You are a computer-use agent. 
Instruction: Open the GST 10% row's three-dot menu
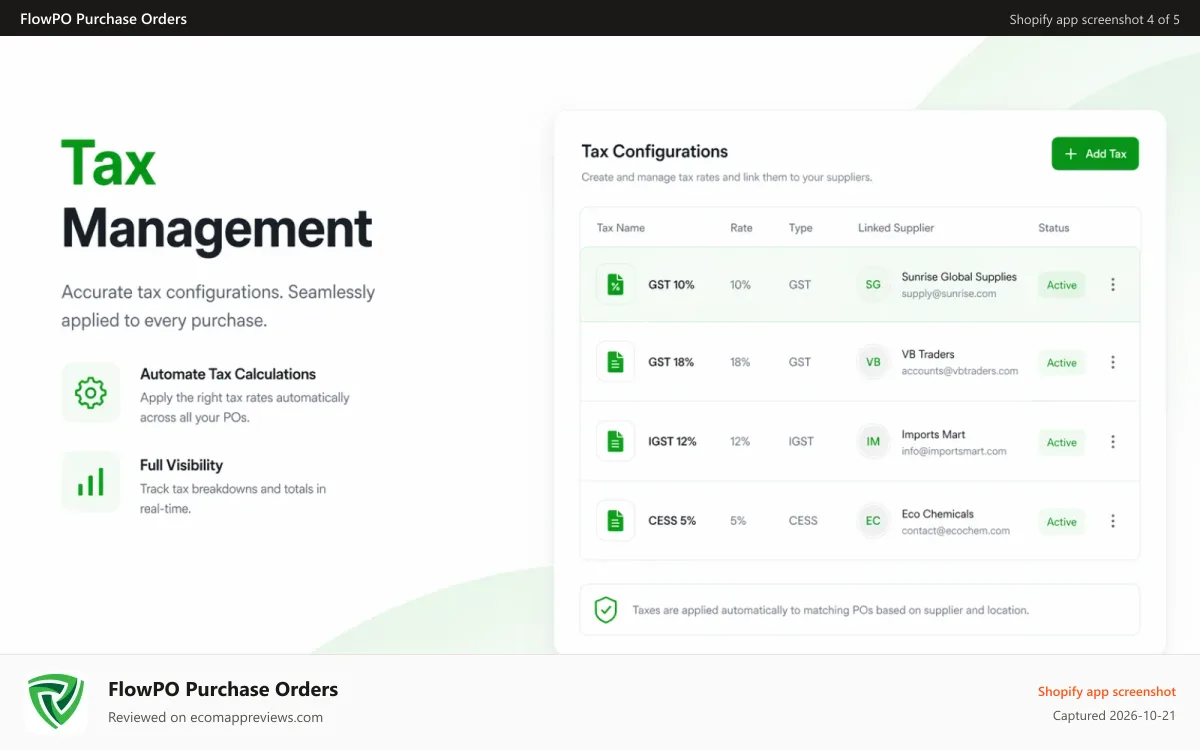[1113, 285]
